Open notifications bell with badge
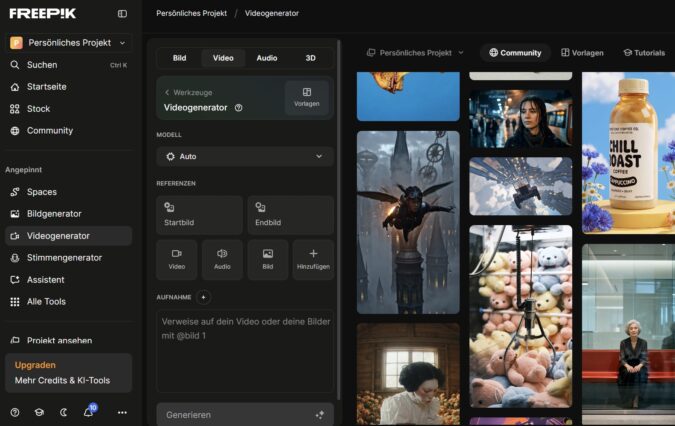Screen dimensions: 675x426 tap(88, 412)
